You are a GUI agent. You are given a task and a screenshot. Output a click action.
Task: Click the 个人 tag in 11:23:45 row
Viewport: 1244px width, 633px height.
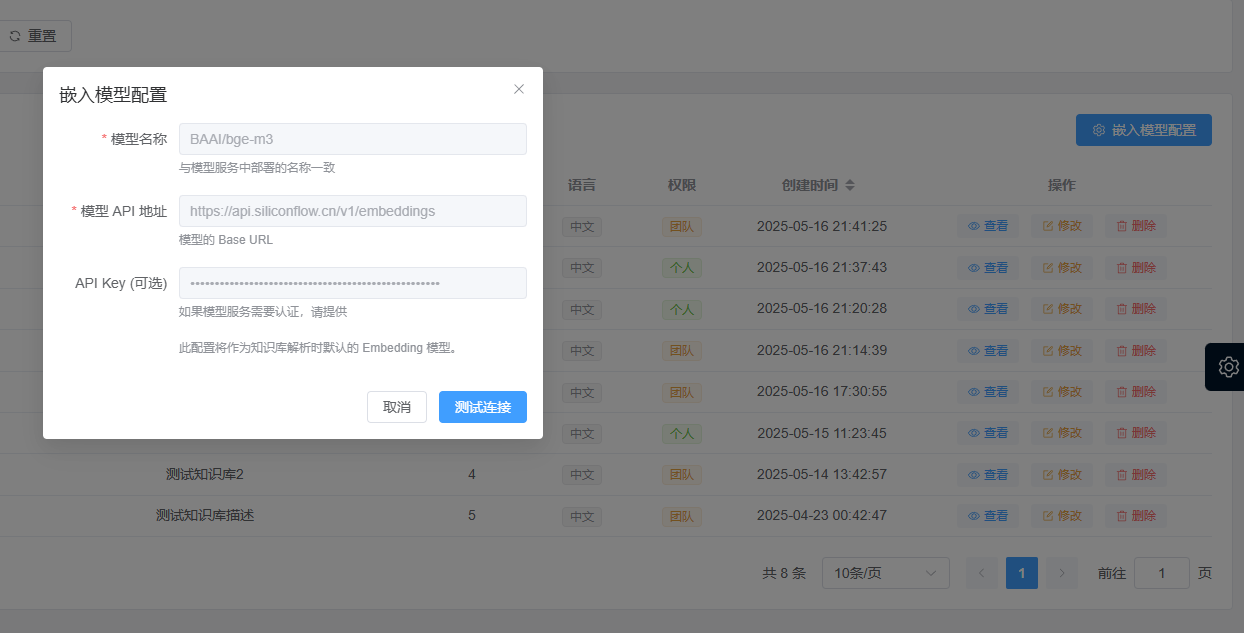point(682,433)
